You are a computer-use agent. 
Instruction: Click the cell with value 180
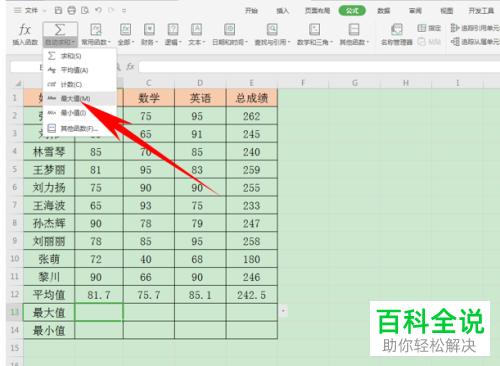pos(252,259)
